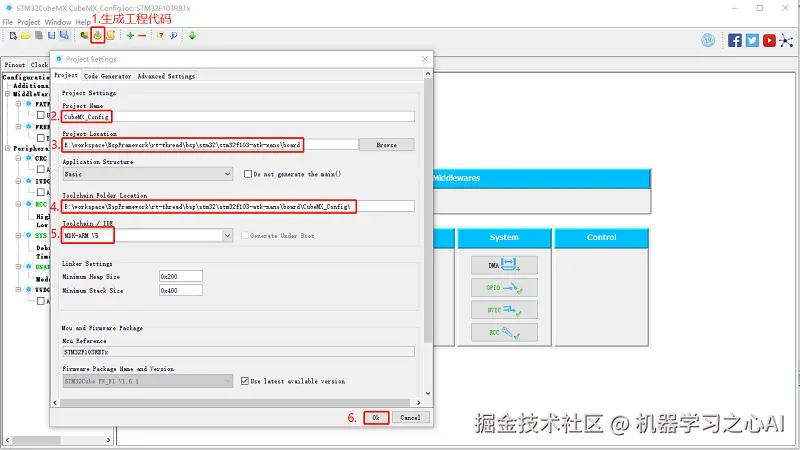Tick the checkbox under FREERTOS in tree
Image resolution: width=800 pixels, height=450 pixels.
[x=40, y=137]
